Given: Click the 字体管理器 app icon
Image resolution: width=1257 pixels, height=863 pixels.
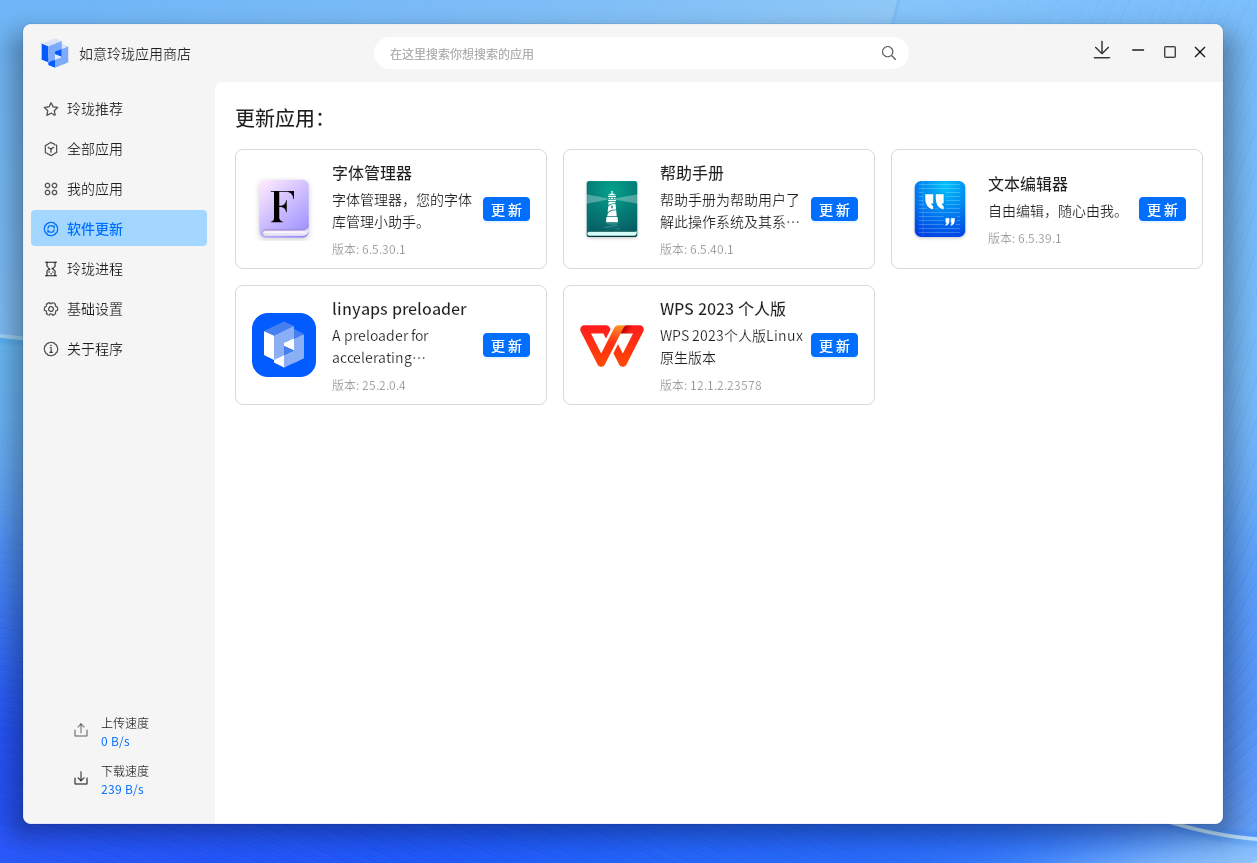Looking at the screenshot, I should 284,209.
